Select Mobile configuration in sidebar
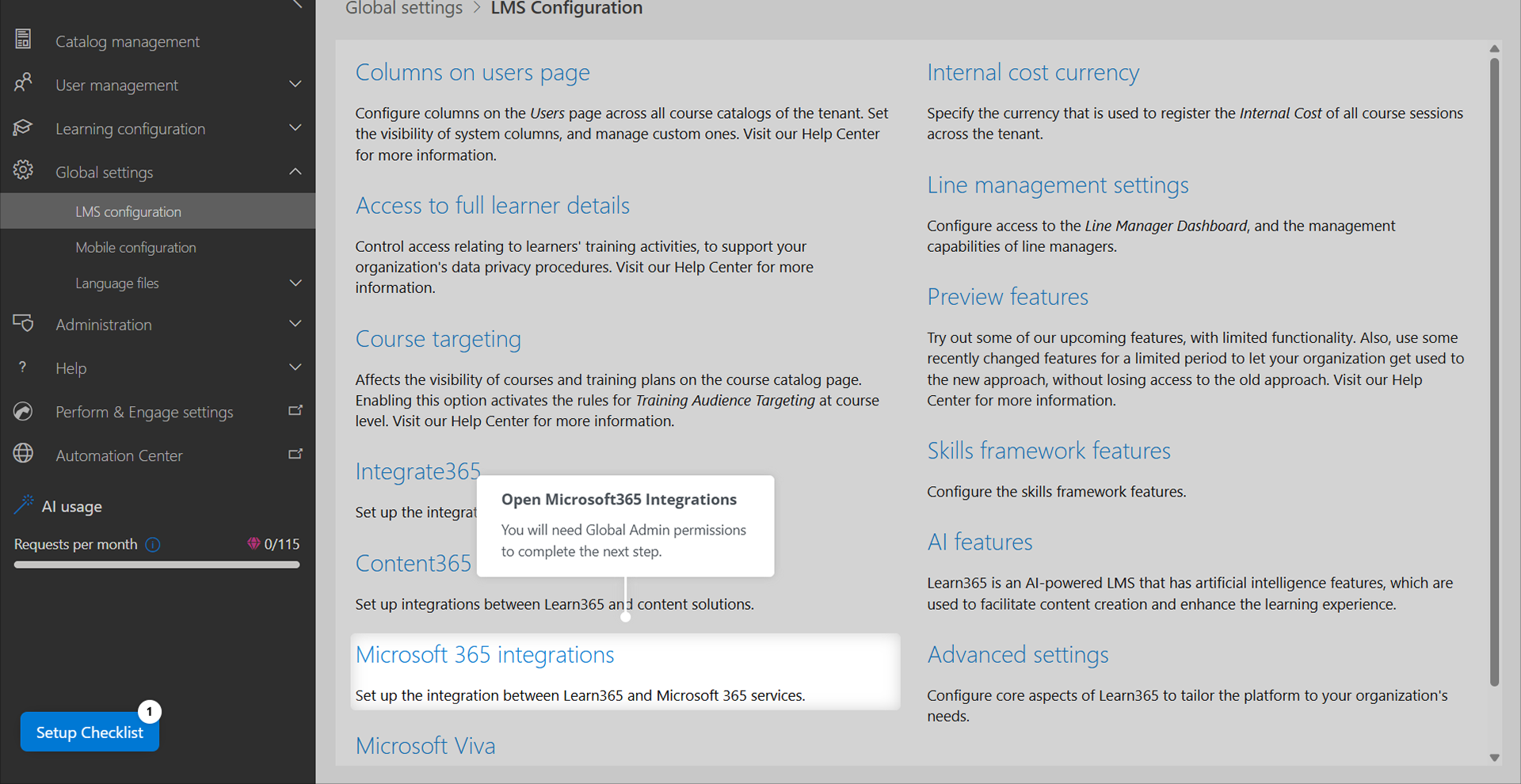The width and height of the screenshot is (1521, 784). [x=135, y=247]
